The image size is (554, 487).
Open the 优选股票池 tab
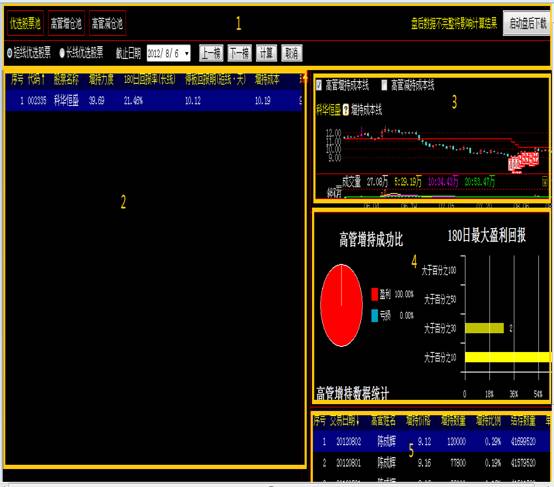[x=25, y=24]
